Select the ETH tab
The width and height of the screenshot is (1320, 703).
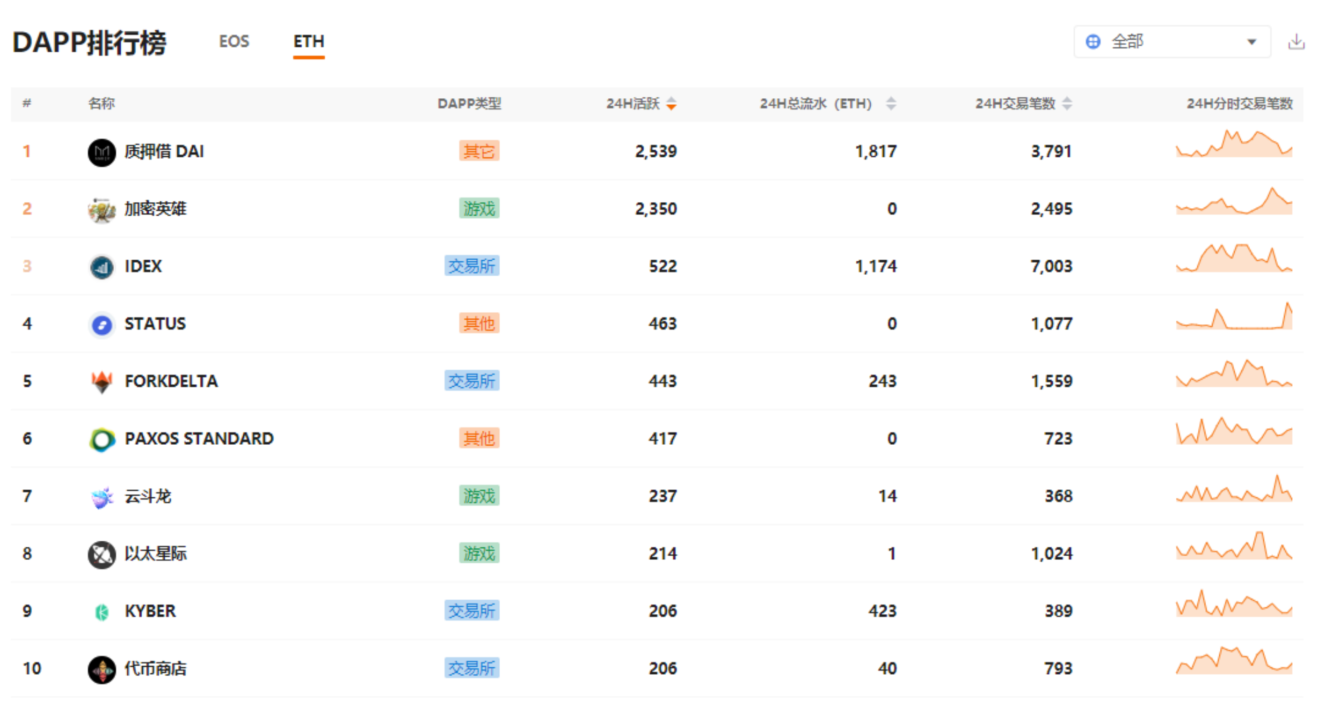[309, 42]
